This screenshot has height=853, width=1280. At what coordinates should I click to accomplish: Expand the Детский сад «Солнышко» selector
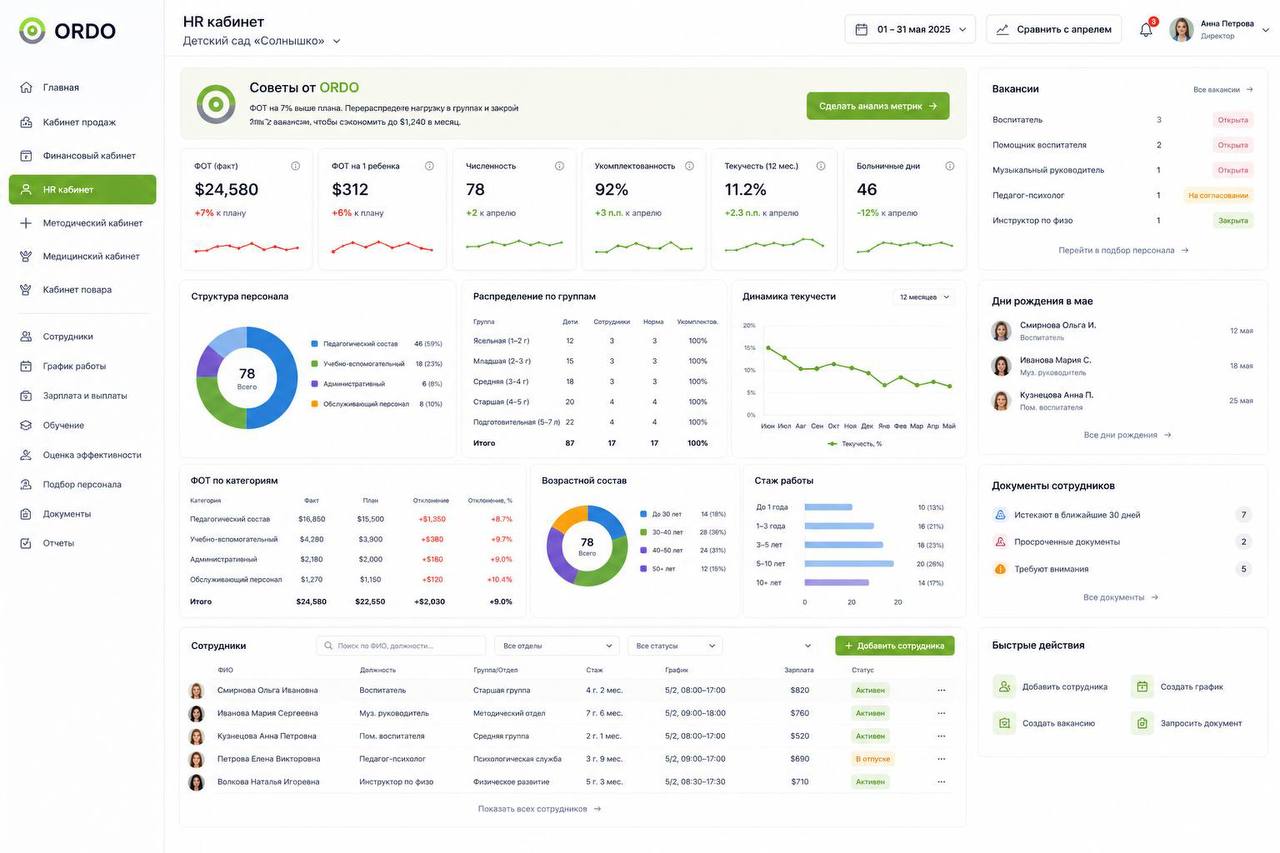(262, 41)
